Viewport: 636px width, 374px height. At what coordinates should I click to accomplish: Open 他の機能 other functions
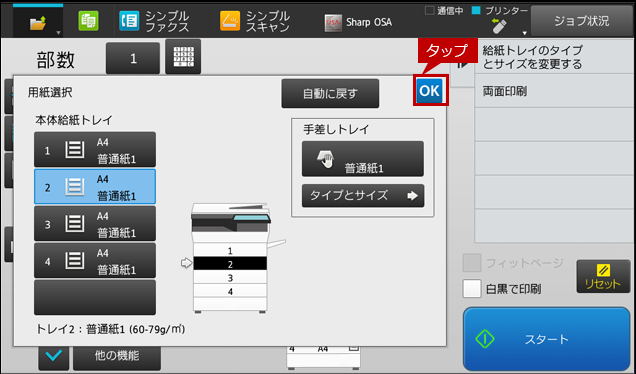pyautogui.click(x=117, y=357)
